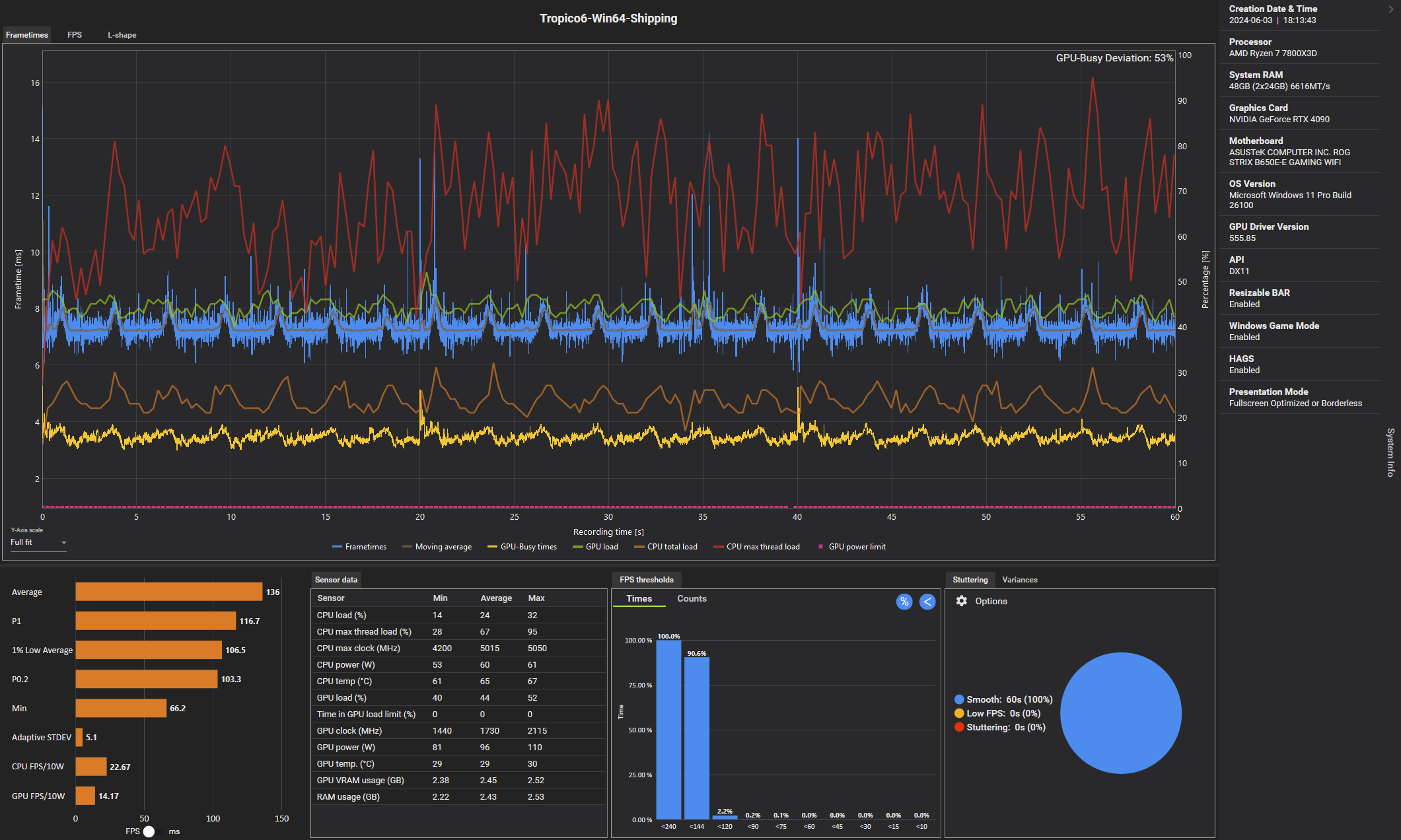The image size is (1401, 840).
Task: Collapse system info panel chevron arrow
Action: pos(1390,9)
